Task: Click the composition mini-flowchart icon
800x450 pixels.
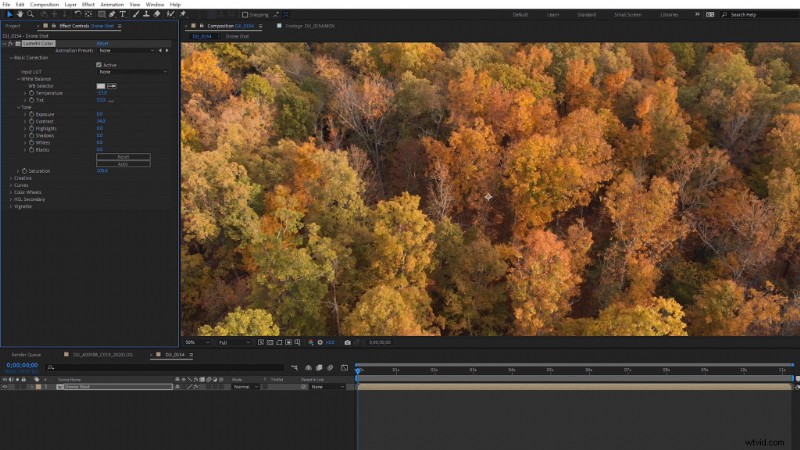Action: pos(294,367)
